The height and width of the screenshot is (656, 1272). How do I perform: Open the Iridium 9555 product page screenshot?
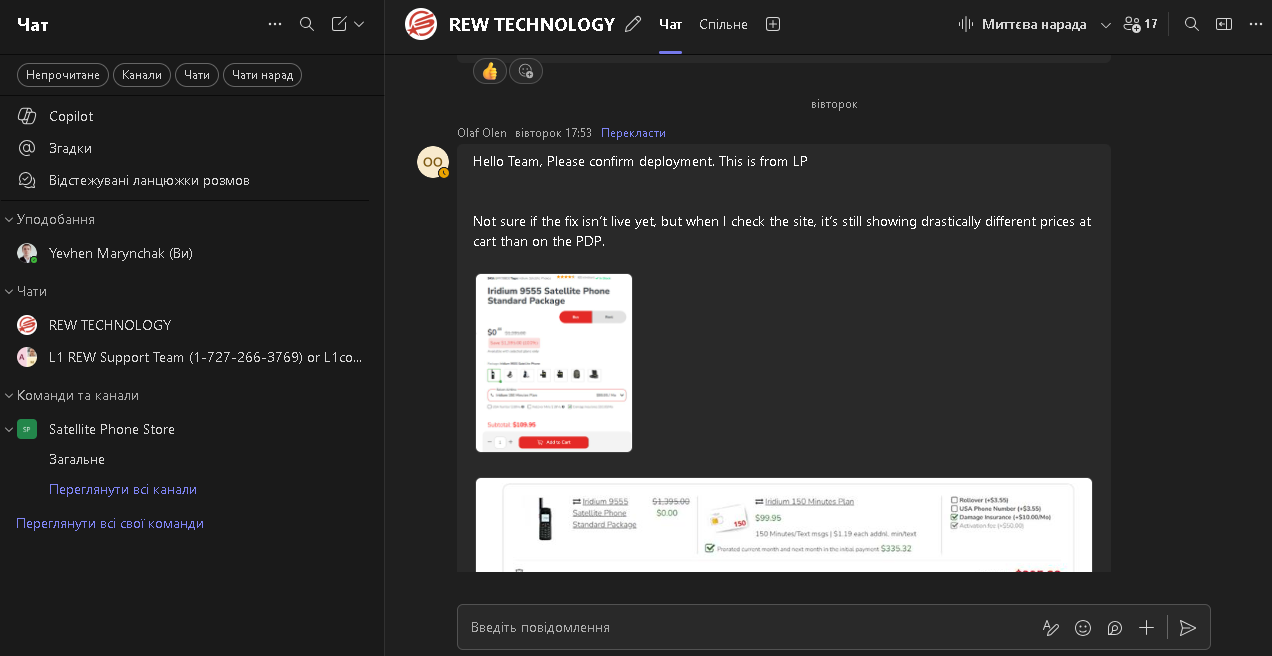click(554, 363)
